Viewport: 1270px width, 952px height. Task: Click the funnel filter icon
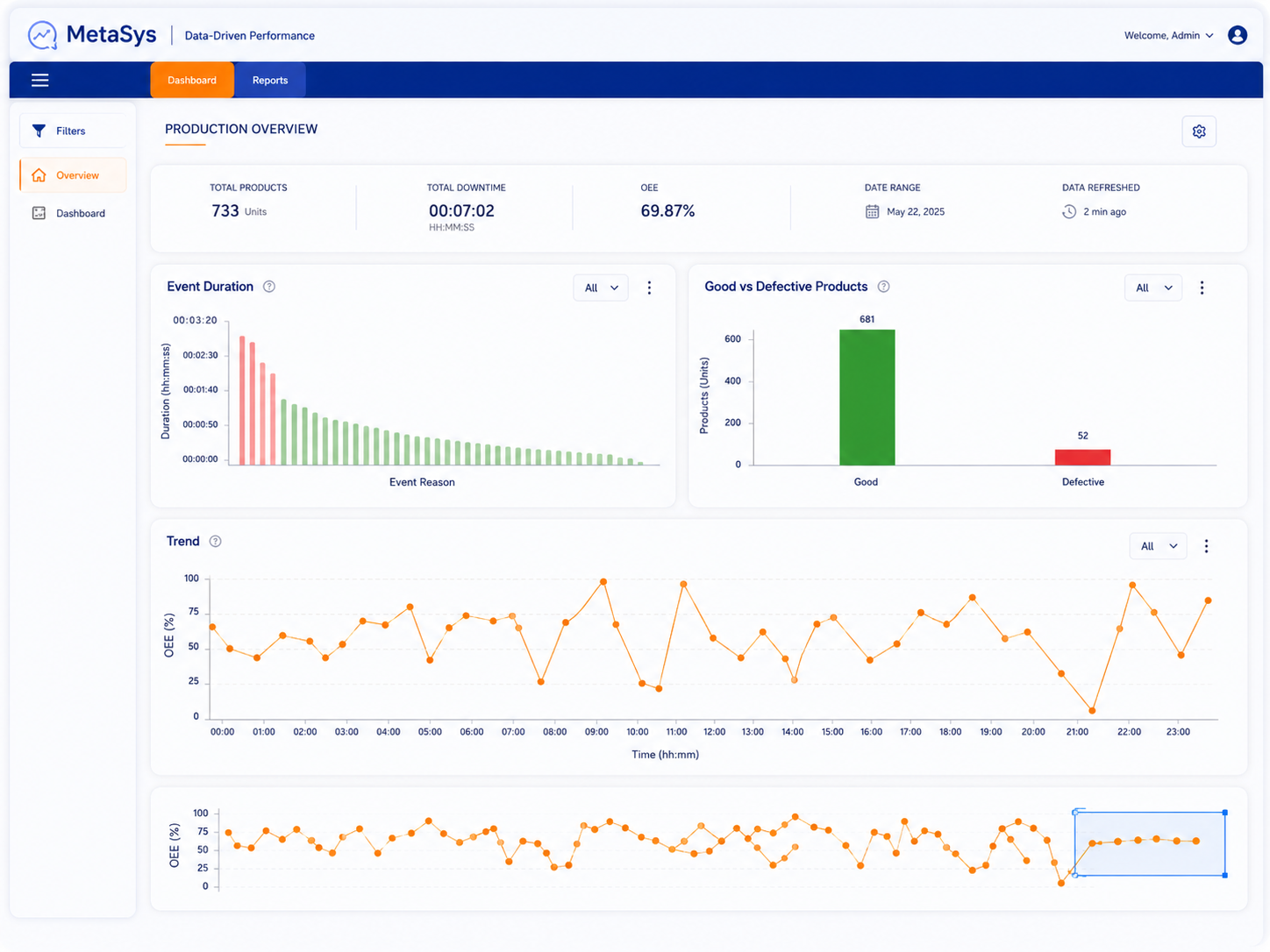[39, 131]
